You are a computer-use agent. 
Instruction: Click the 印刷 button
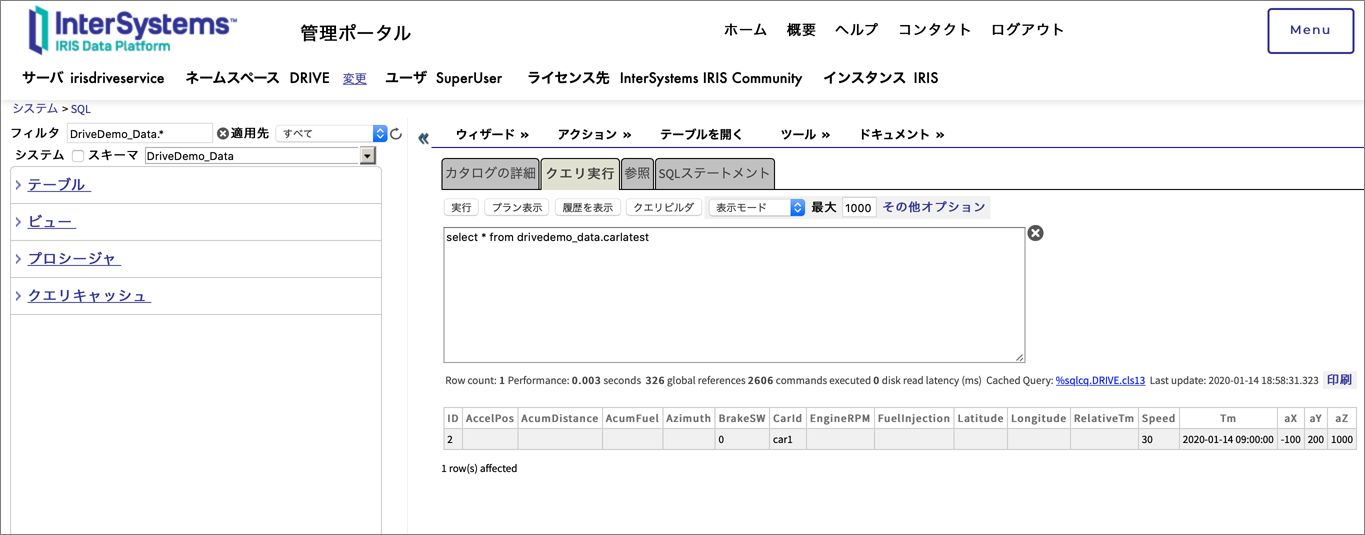1339,380
